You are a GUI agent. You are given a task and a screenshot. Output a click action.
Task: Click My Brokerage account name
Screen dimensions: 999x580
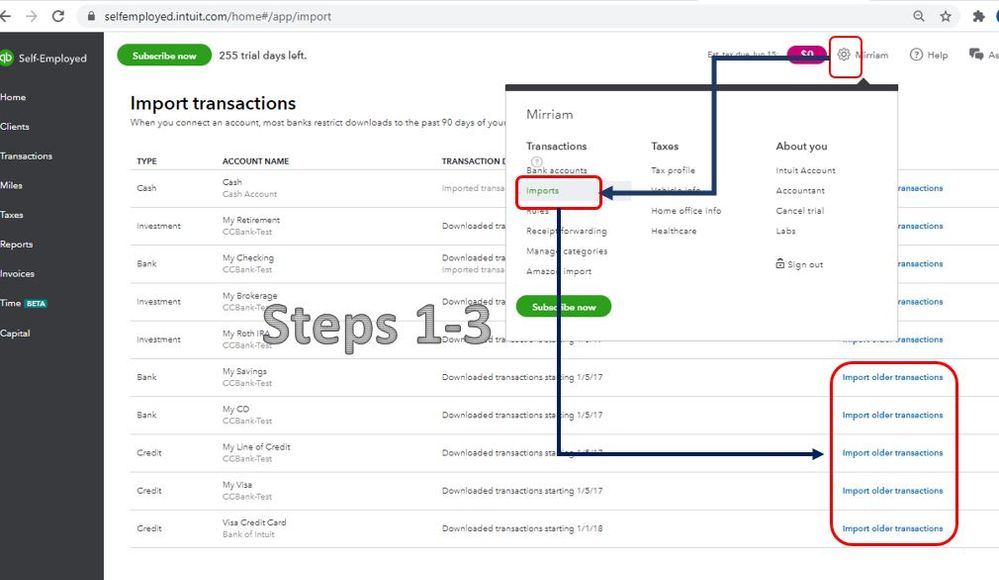250,296
